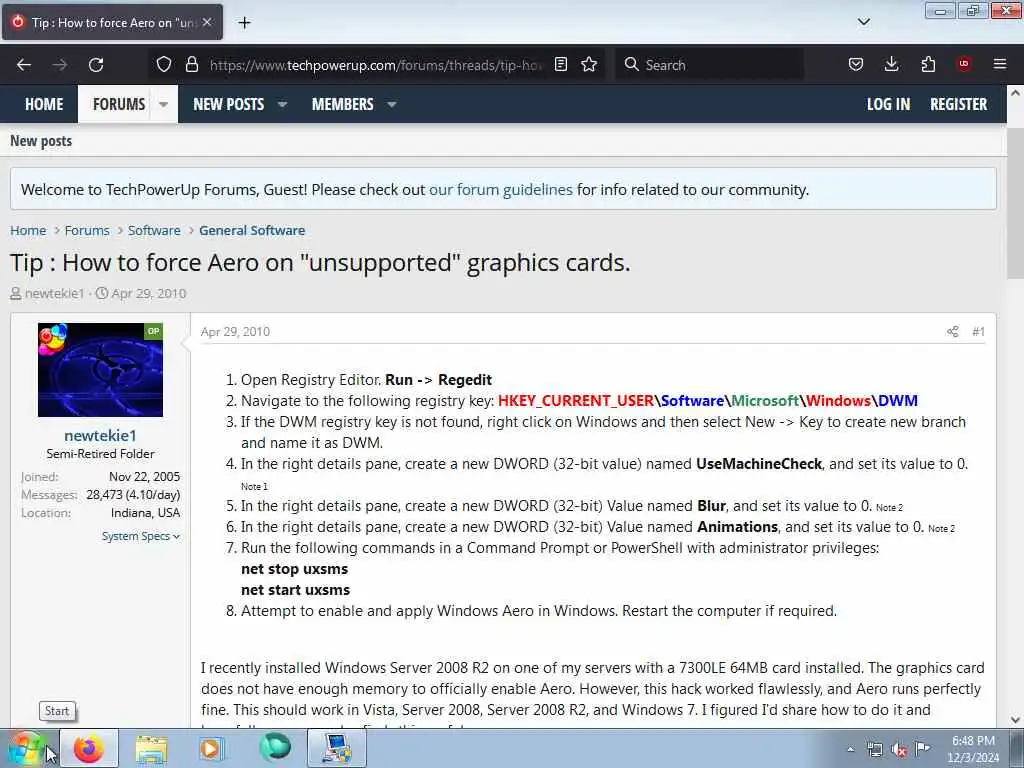Click the LOG IN link
The height and width of the screenshot is (768, 1024).
[888, 104]
